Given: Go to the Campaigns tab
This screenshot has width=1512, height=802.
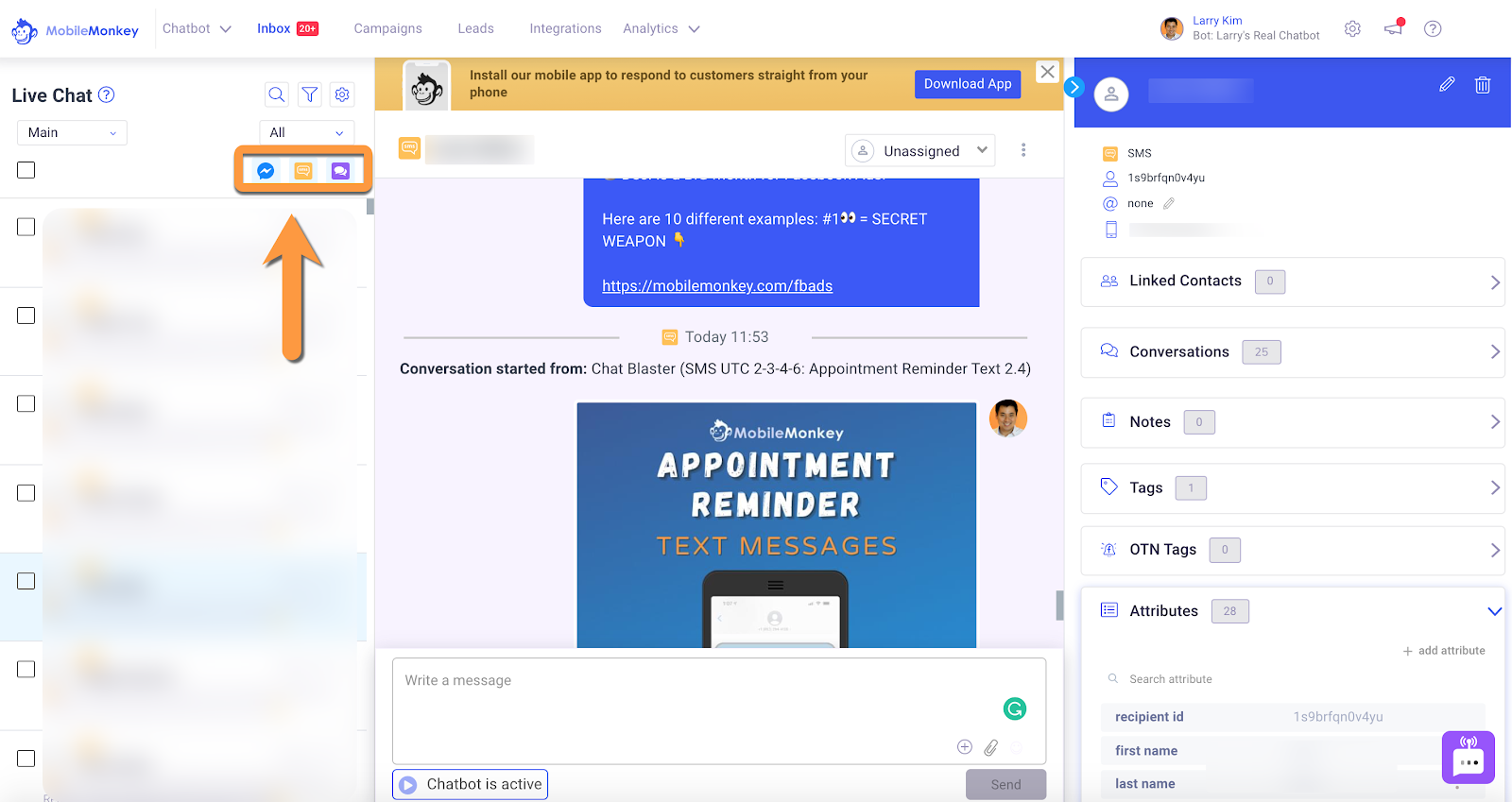Looking at the screenshot, I should tap(387, 28).
